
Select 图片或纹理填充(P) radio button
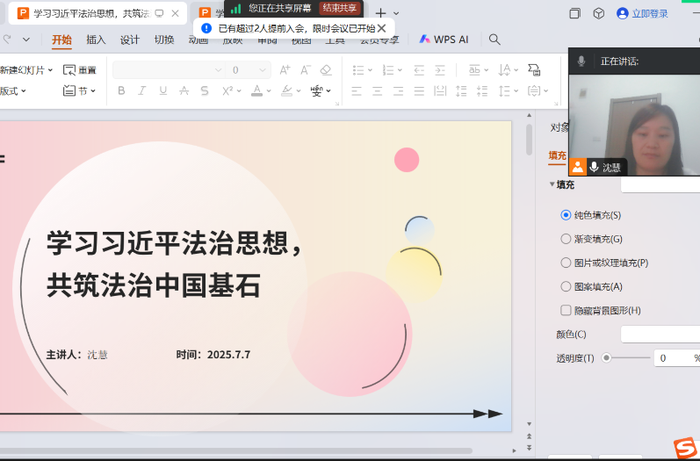tap(566, 263)
